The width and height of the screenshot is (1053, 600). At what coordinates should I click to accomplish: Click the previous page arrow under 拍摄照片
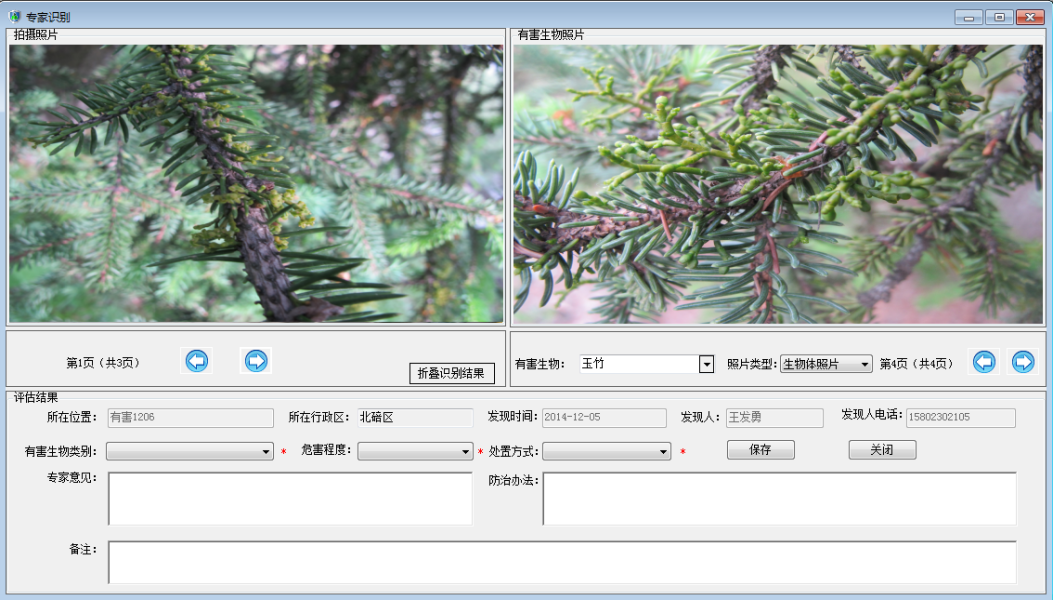pyautogui.click(x=196, y=361)
